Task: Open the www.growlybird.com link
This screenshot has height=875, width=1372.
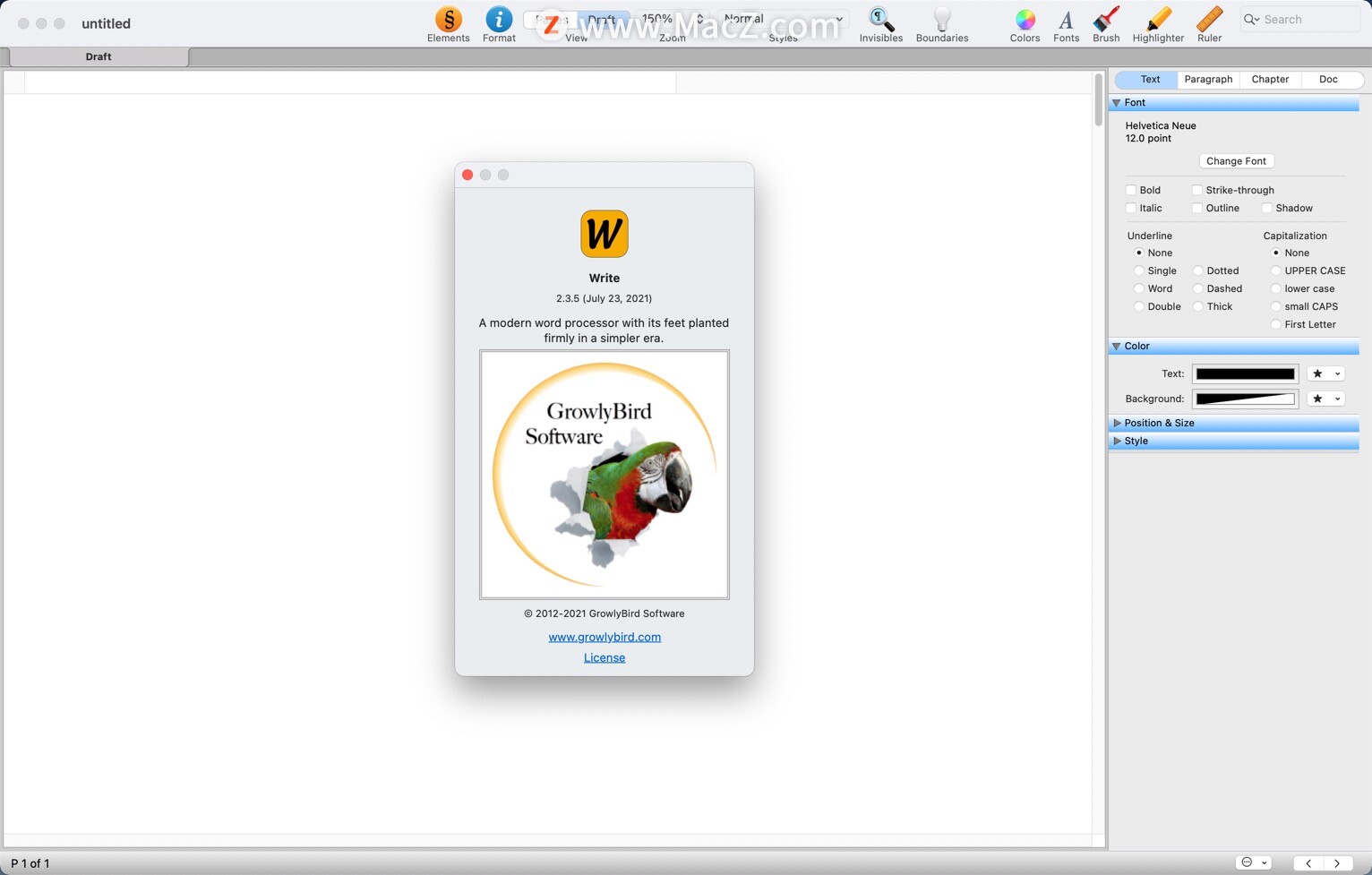Action: (x=605, y=637)
